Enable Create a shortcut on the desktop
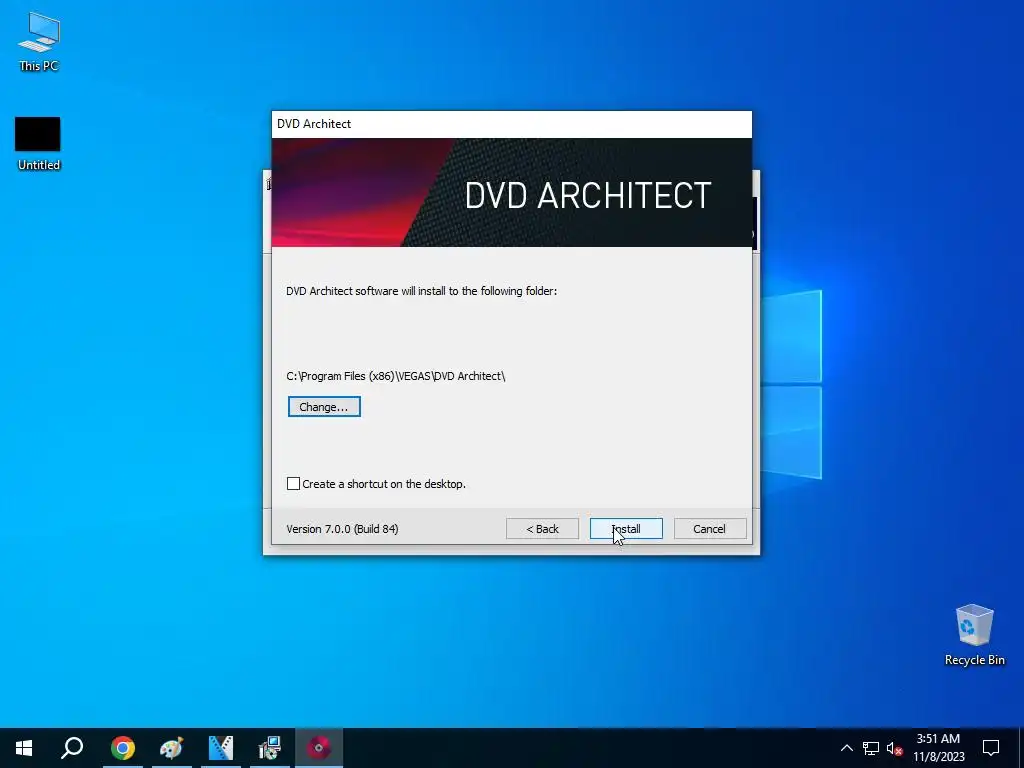 click(293, 484)
